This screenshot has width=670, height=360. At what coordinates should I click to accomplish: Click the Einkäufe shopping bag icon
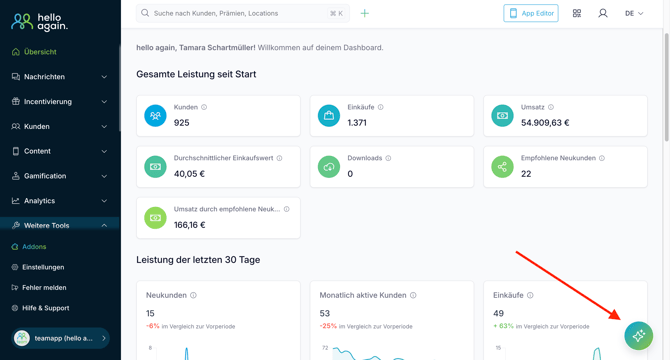(329, 116)
